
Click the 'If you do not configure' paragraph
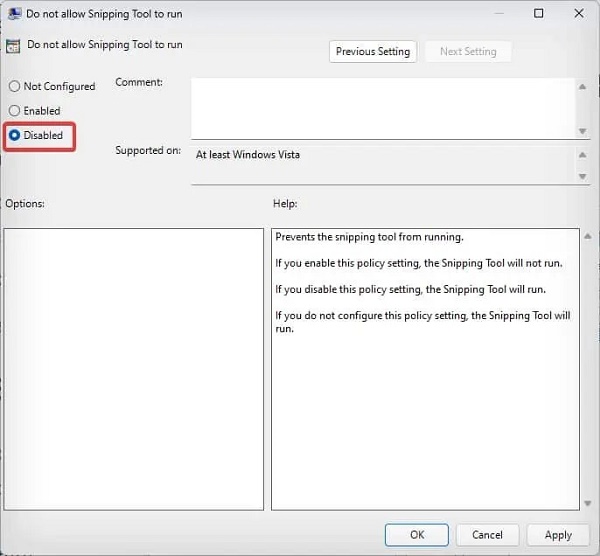click(423, 322)
